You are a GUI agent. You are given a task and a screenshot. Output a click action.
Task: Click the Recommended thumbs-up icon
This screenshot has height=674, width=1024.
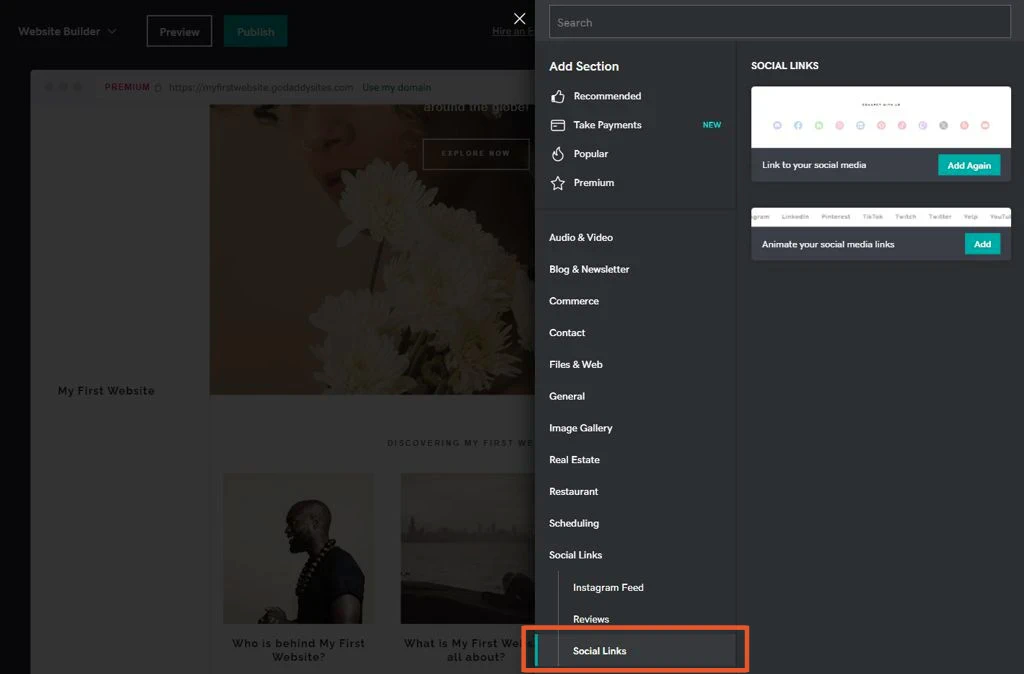coord(558,97)
